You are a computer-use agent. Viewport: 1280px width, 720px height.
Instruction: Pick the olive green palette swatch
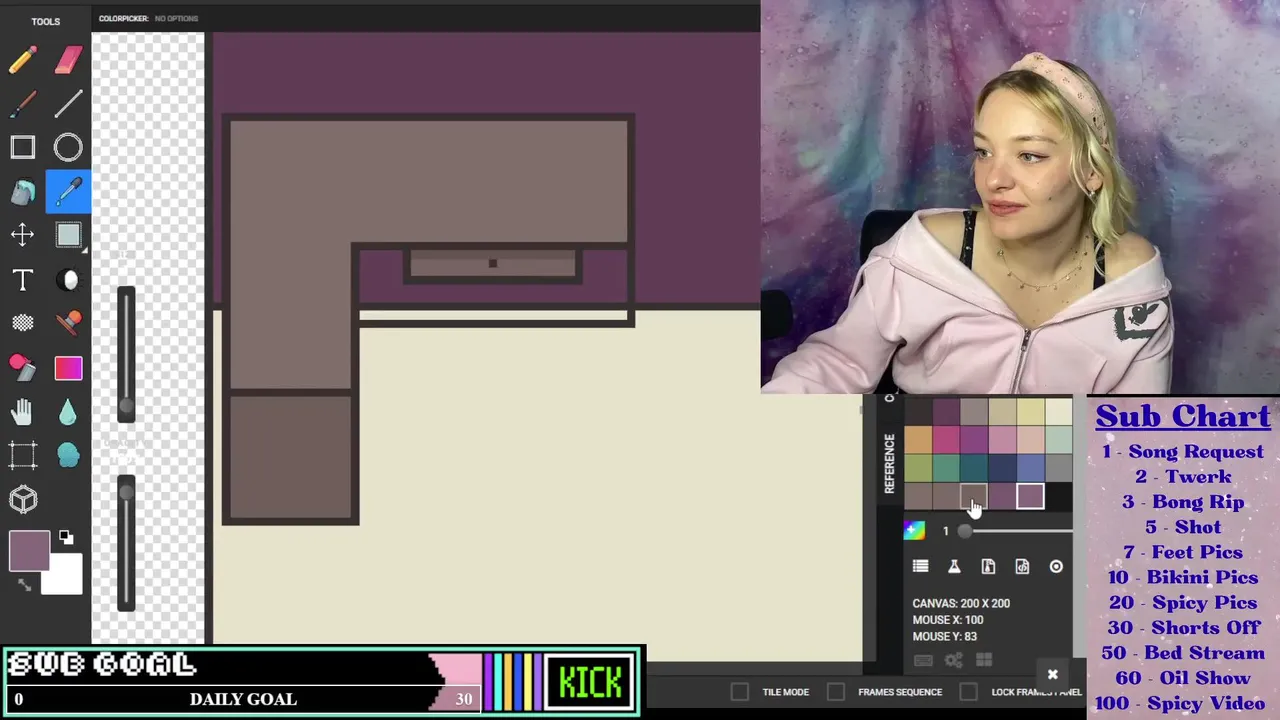click(918, 468)
